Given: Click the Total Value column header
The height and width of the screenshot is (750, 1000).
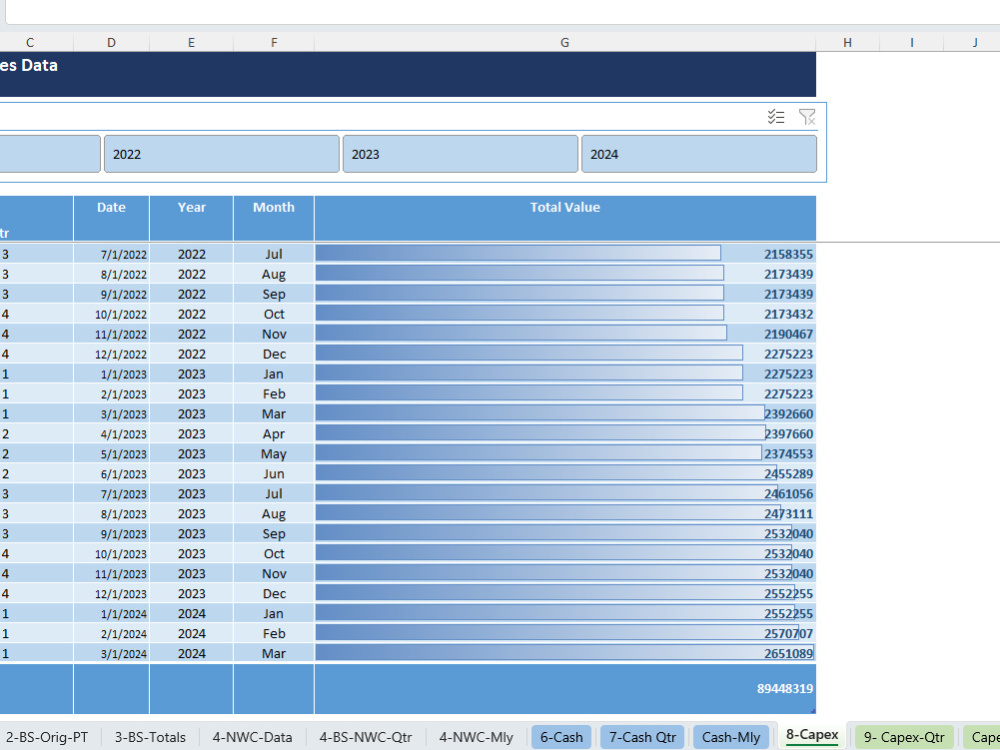Looking at the screenshot, I should (565, 207).
